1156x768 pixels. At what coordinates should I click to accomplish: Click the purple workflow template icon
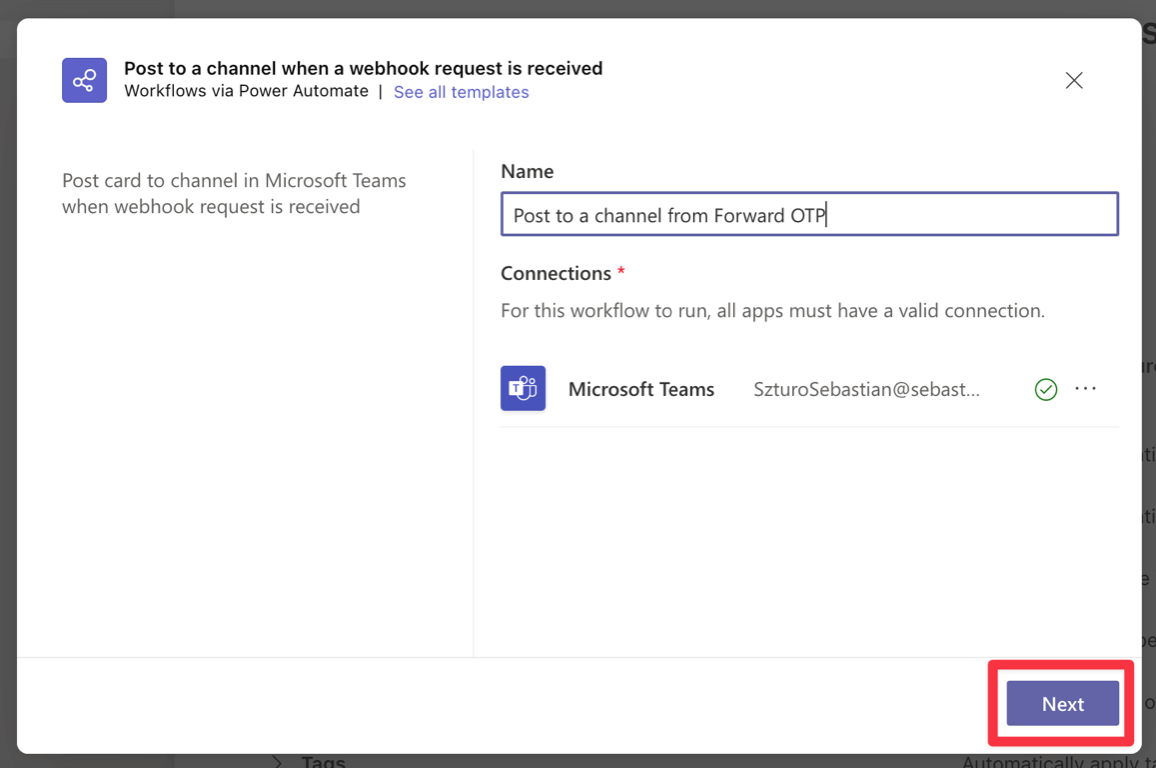84,80
